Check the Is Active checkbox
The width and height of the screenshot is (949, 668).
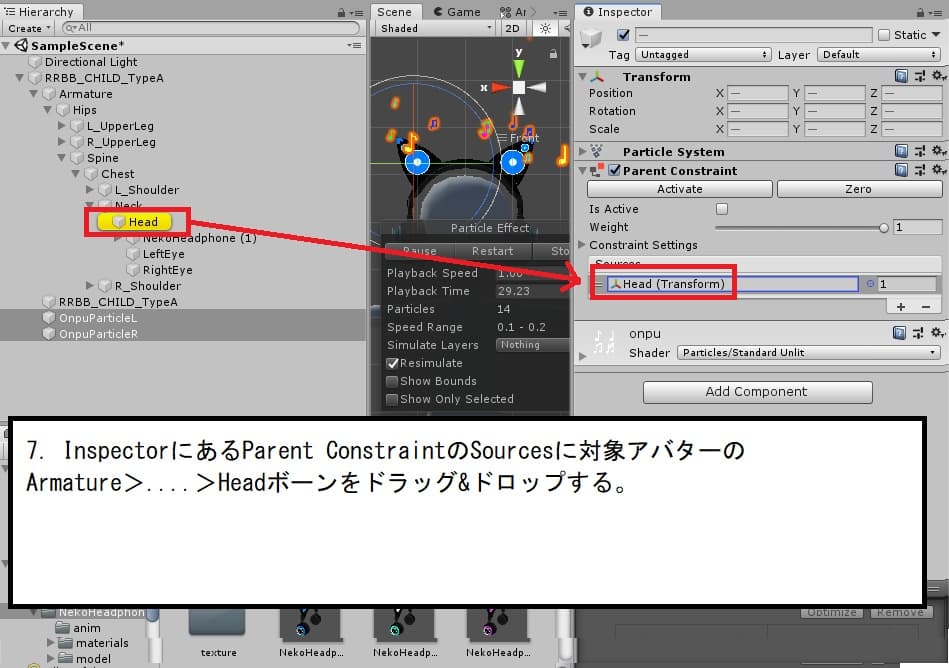tap(721, 209)
